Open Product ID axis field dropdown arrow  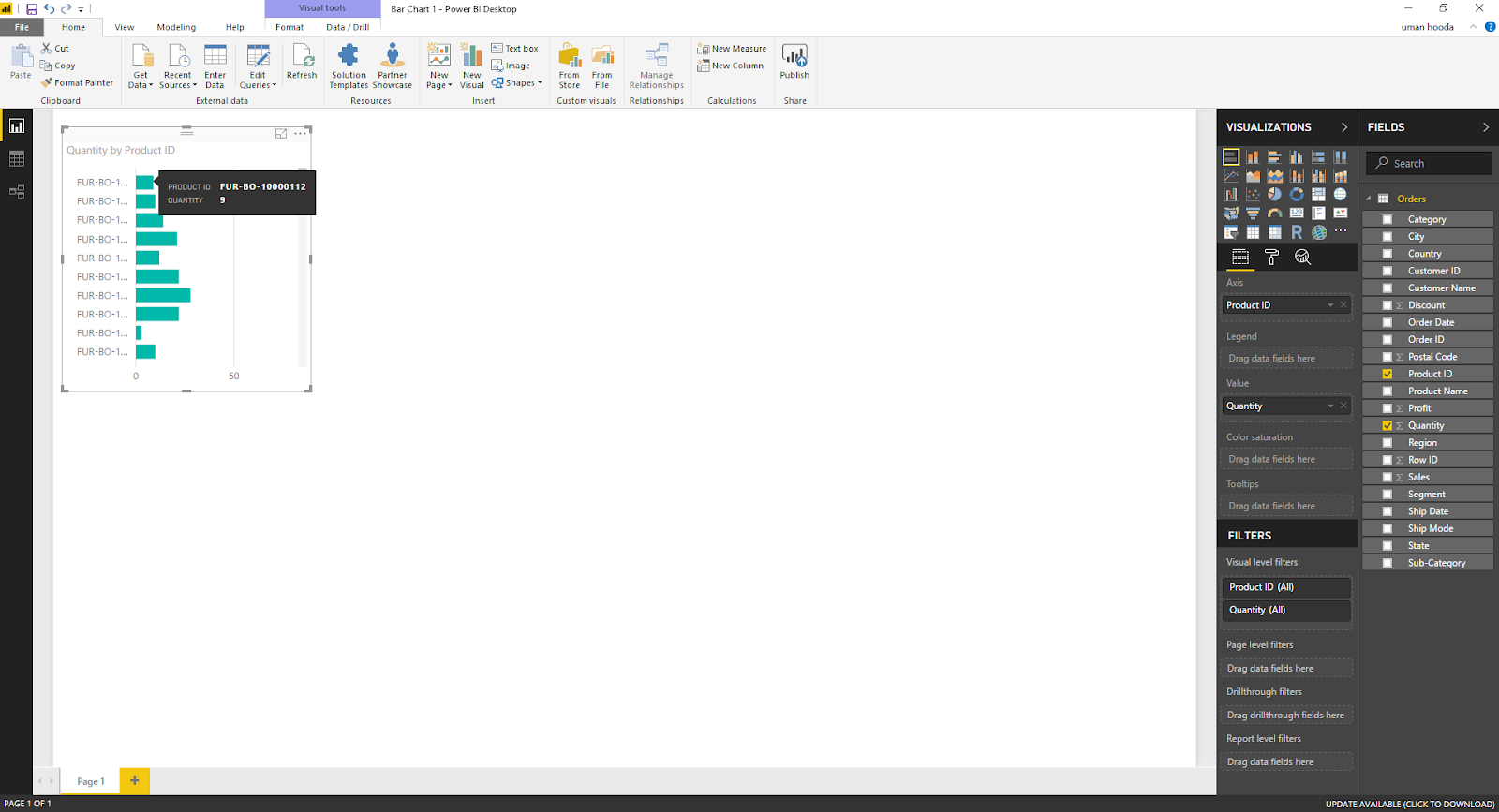click(1330, 305)
